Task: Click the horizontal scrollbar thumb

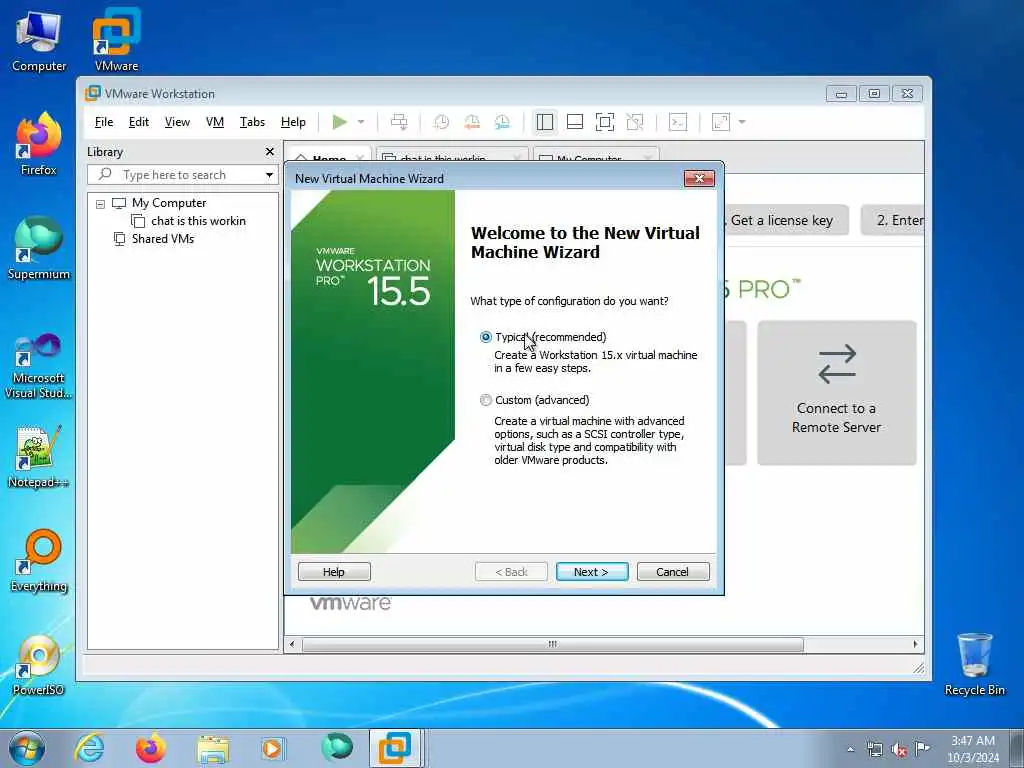Action: [x=552, y=644]
